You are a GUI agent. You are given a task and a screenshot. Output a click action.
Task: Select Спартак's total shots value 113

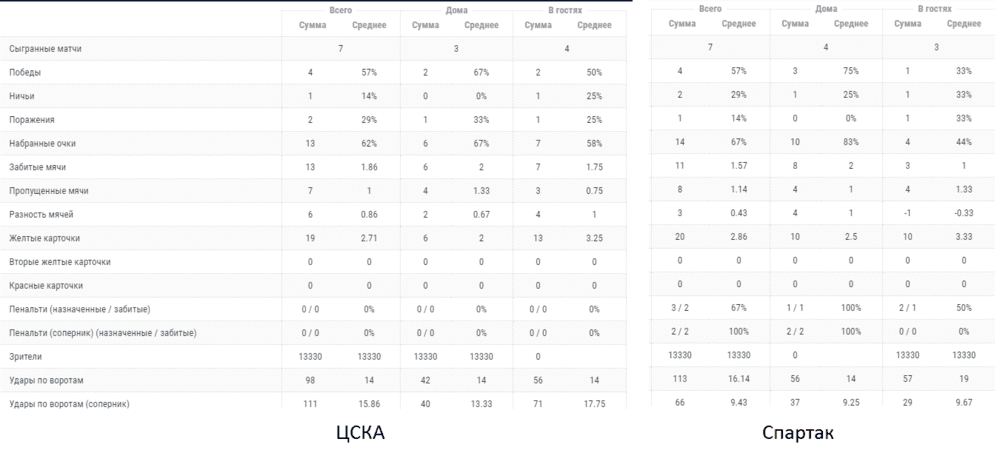click(x=681, y=379)
